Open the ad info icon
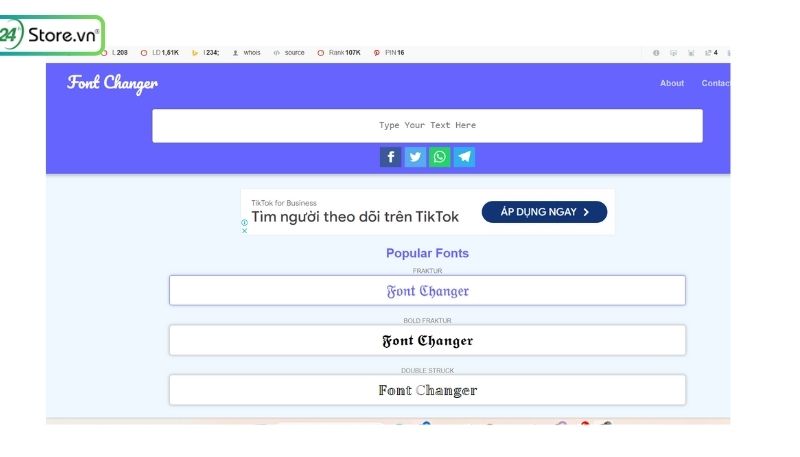Viewport: 800px width, 457px height. [244, 222]
